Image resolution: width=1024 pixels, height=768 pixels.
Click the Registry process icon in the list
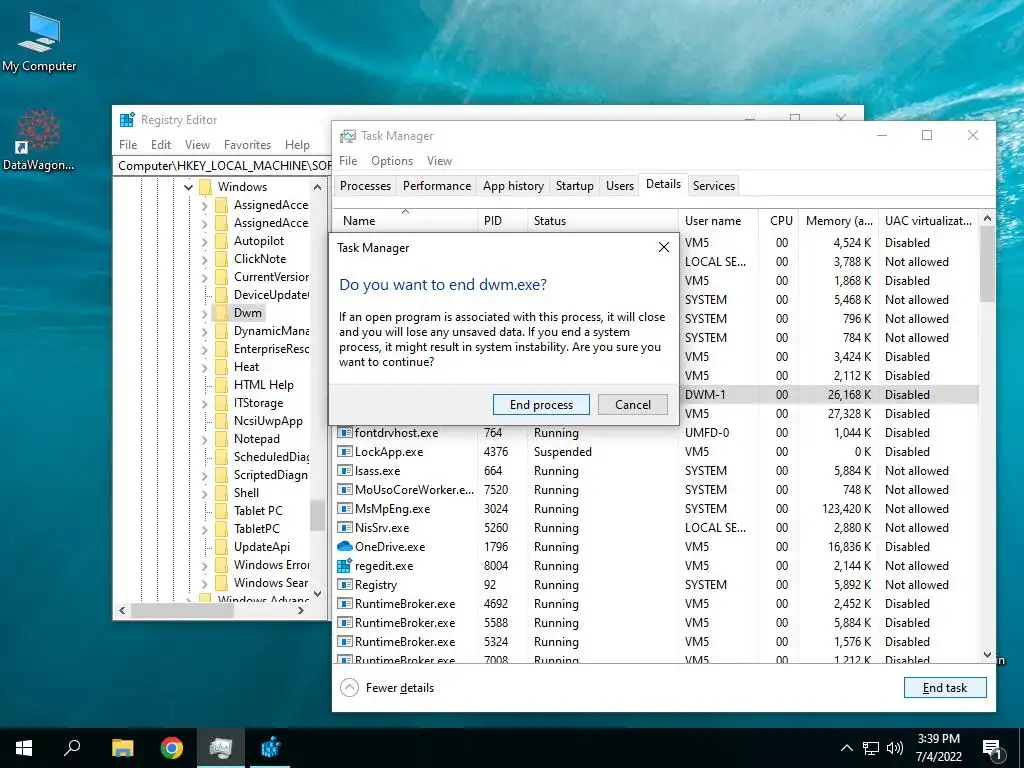tap(344, 584)
